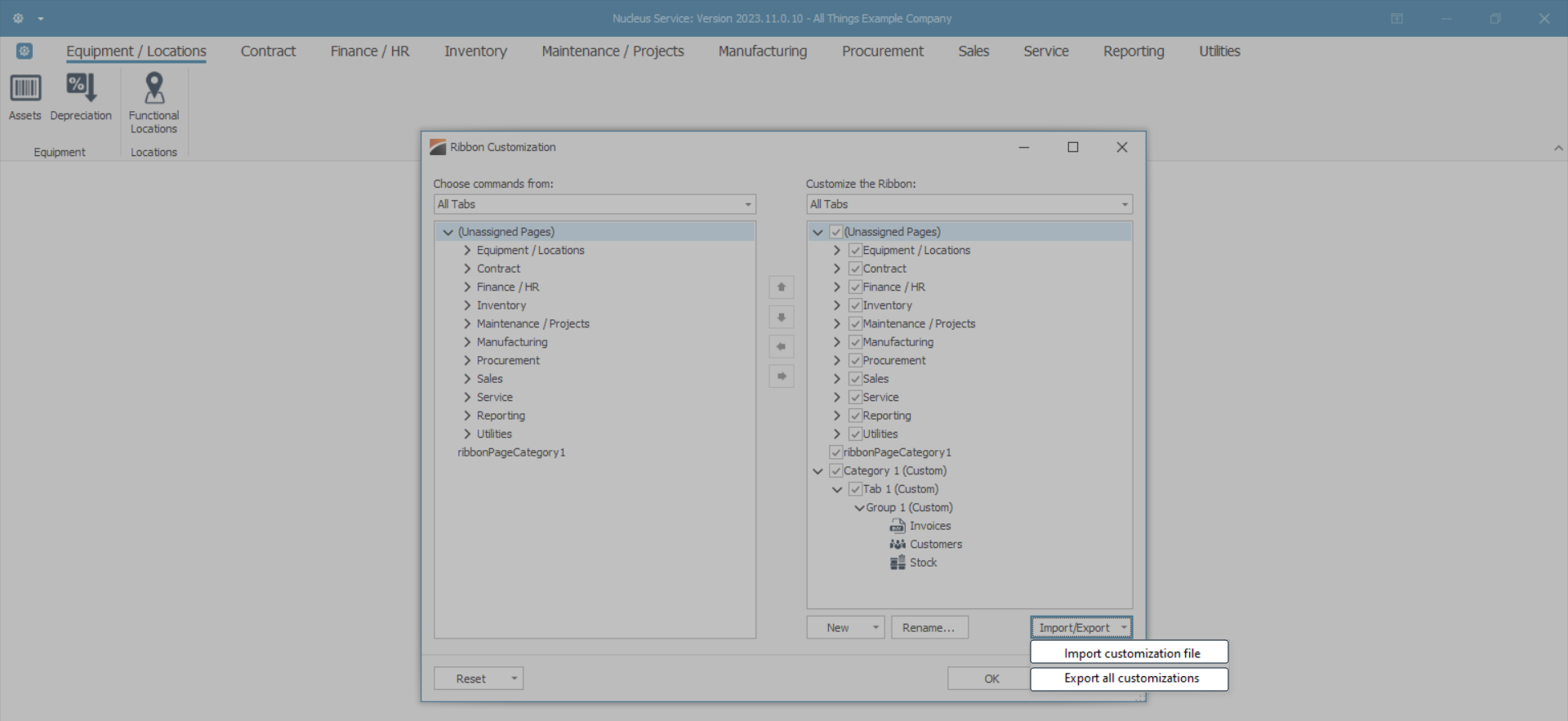The width and height of the screenshot is (1568, 721).
Task: Click the move-up arrow button in dialog
Action: click(782, 287)
